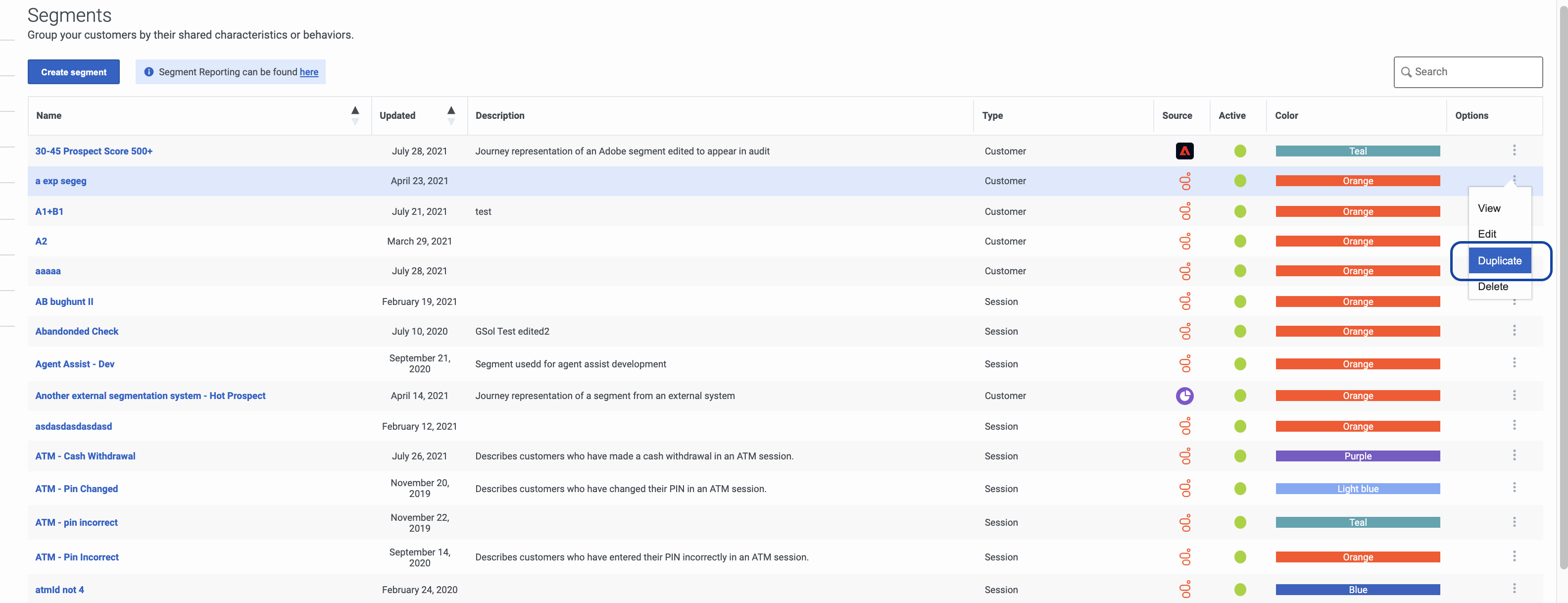Click the Teal color bar for 30-45 Prospect Score 500+
Image resolution: width=1568 pixels, height=603 pixels.
1357,151
